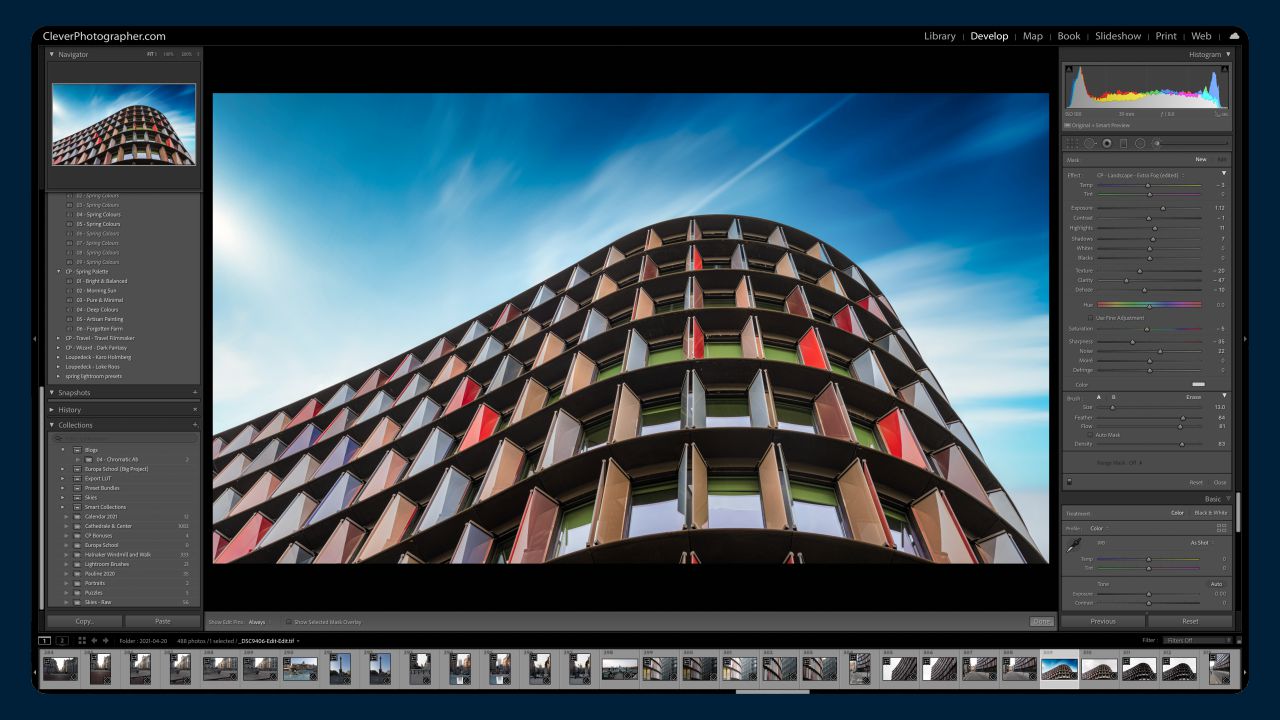
Task: Open the 'Calendar 2021' collection
Action: (x=101, y=516)
